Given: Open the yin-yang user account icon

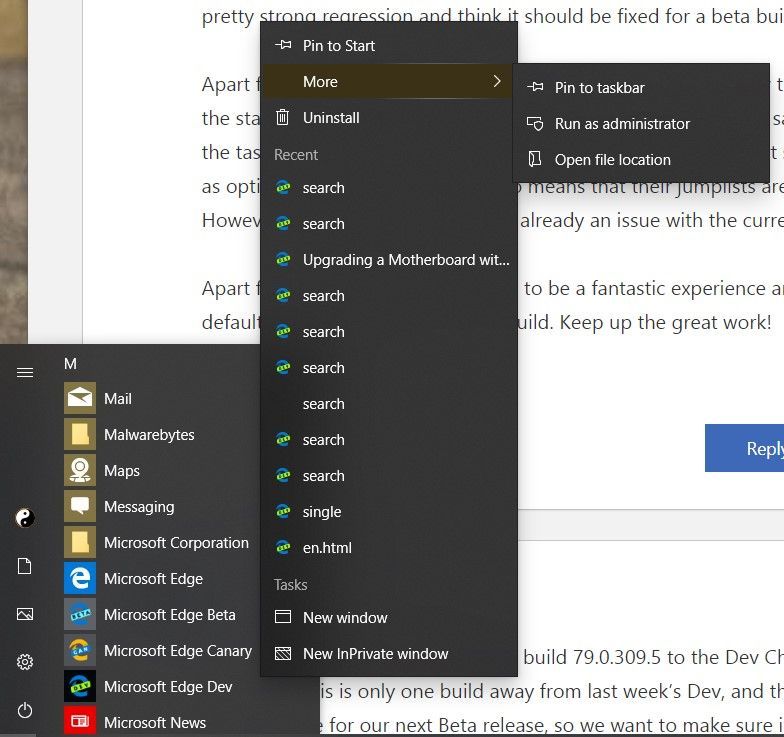Looking at the screenshot, I should tap(25, 518).
